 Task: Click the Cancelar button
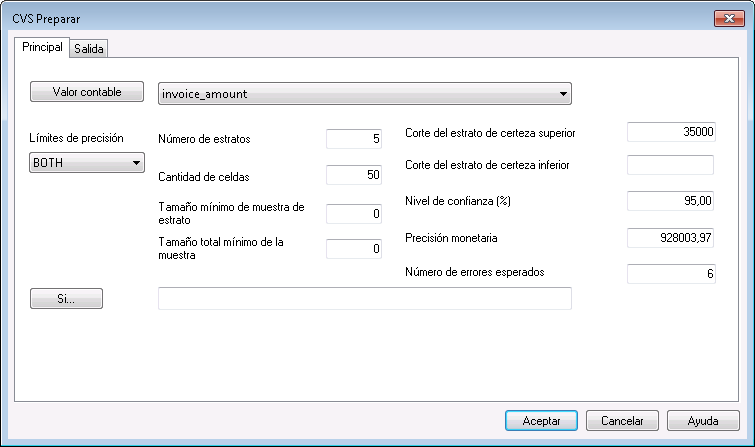[622, 420]
